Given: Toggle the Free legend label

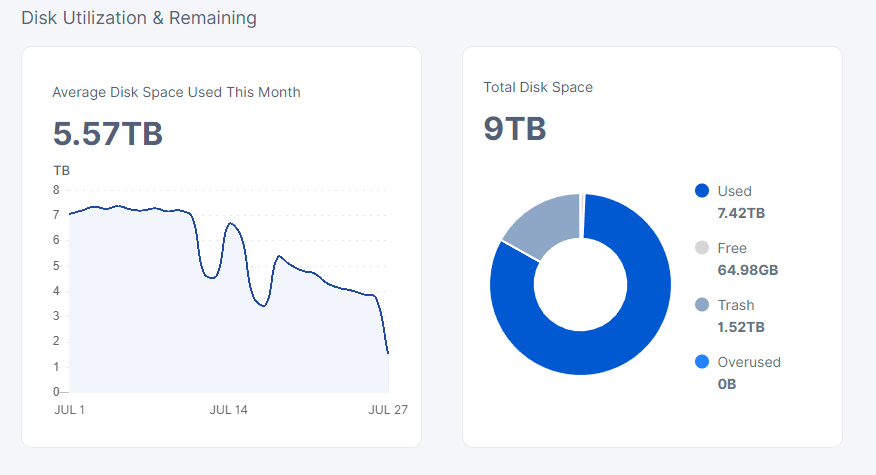Looking at the screenshot, I should (732, 248).
